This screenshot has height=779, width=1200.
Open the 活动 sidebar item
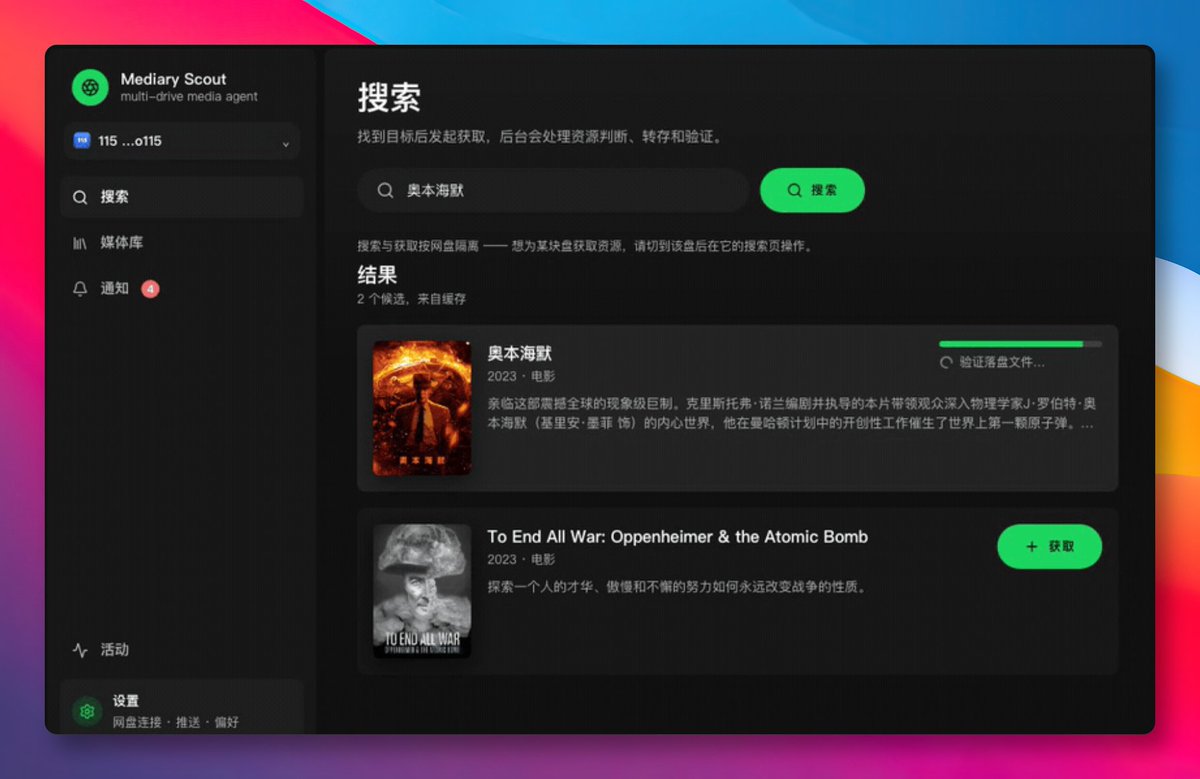click(x=182, y=650)
